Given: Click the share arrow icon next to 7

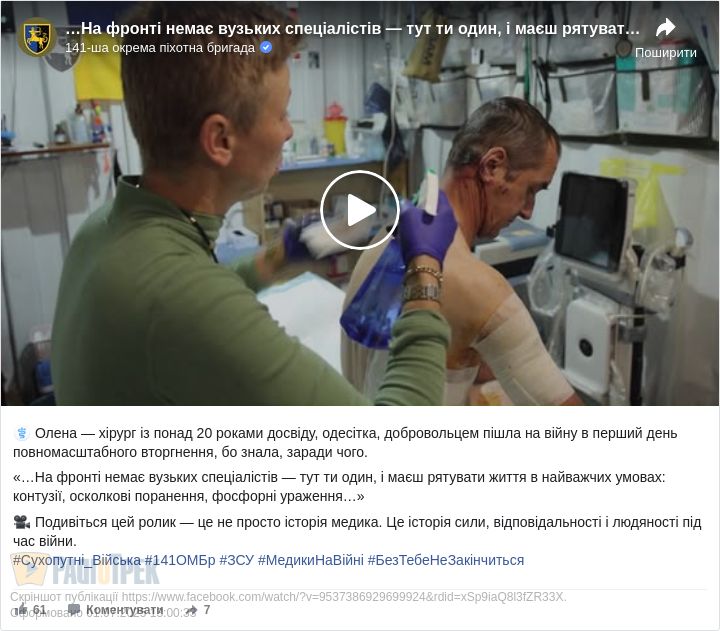Looking at the screenshot, I should 191,610.
